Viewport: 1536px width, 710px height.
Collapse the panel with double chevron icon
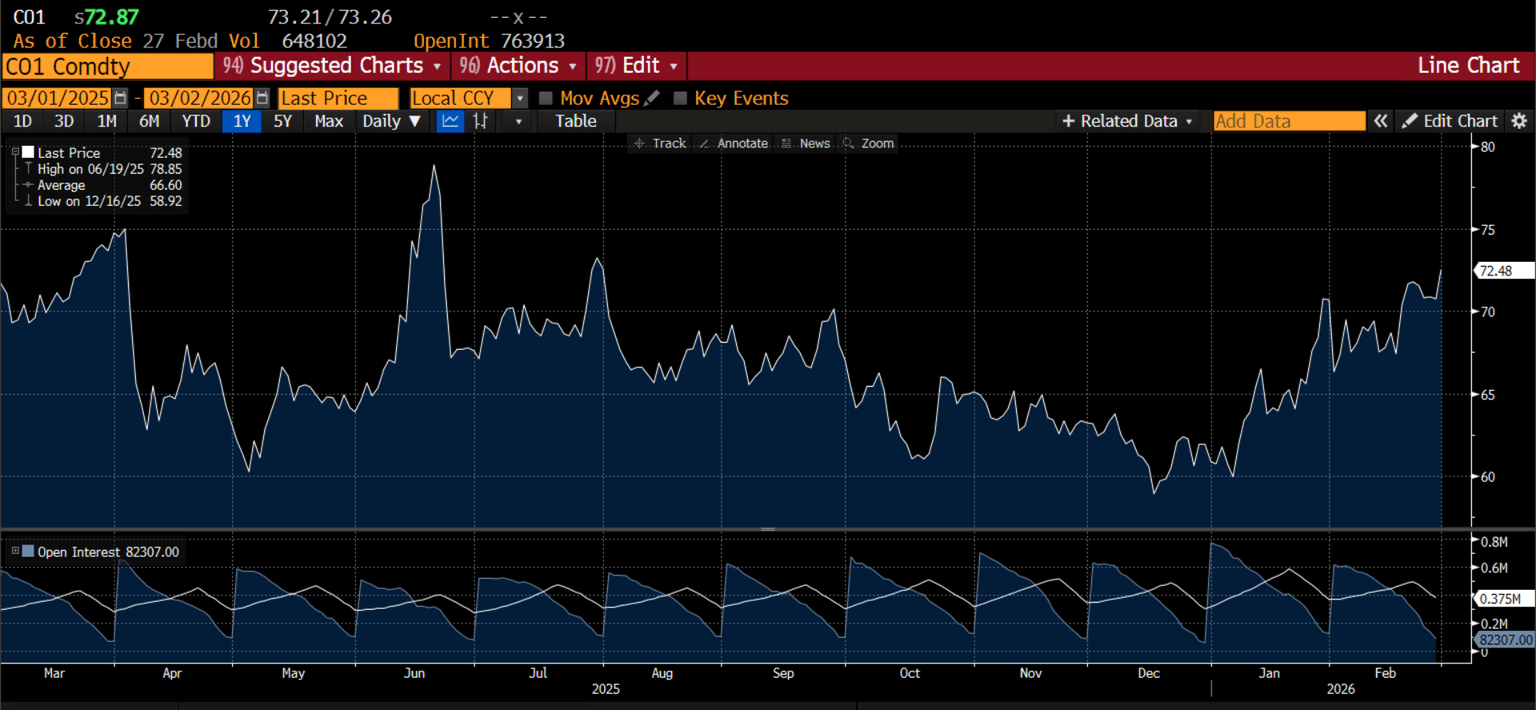(x=1381, y=121)
